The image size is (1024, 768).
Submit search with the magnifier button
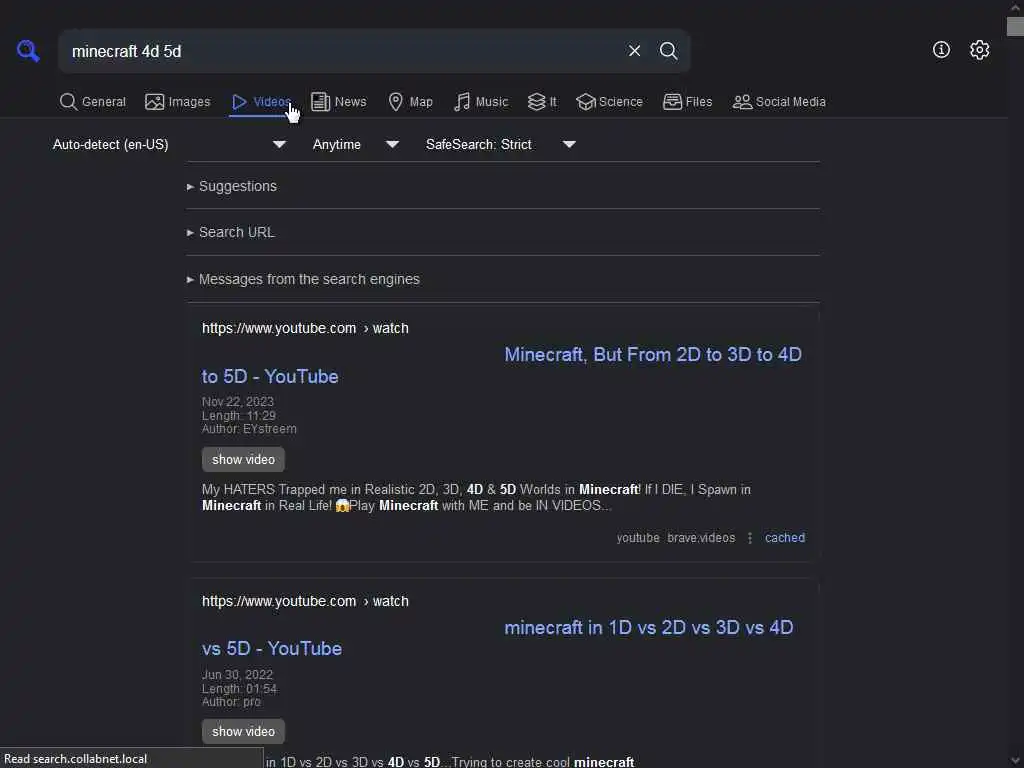click(x=668, y=51)
